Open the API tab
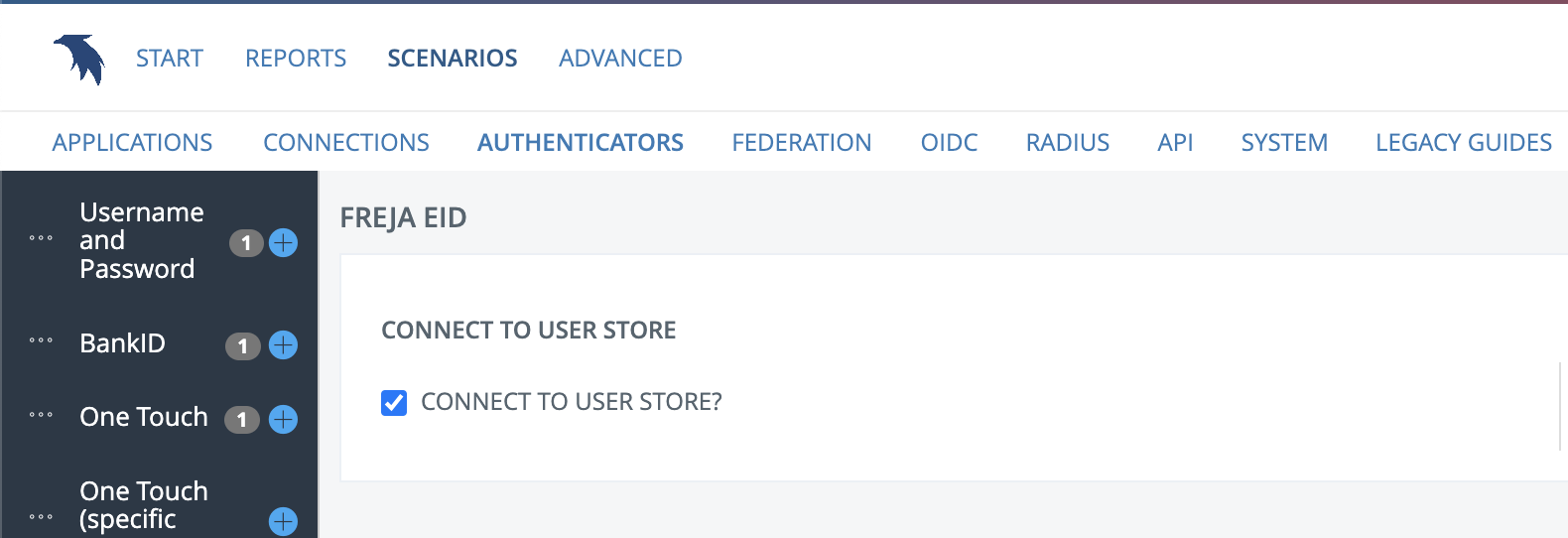Viewport: 1568px width, 538px height. click(1175, 143)
